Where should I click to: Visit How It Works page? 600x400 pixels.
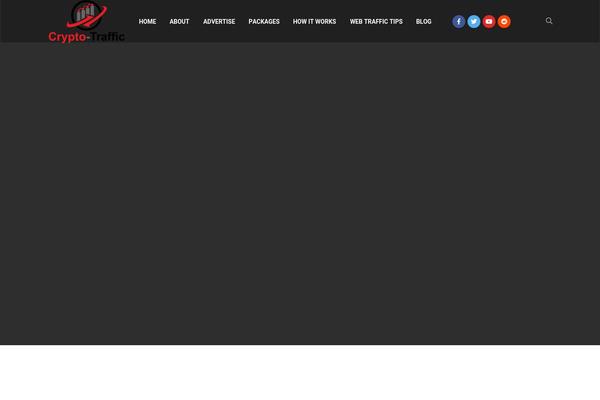tap(315, 21)
